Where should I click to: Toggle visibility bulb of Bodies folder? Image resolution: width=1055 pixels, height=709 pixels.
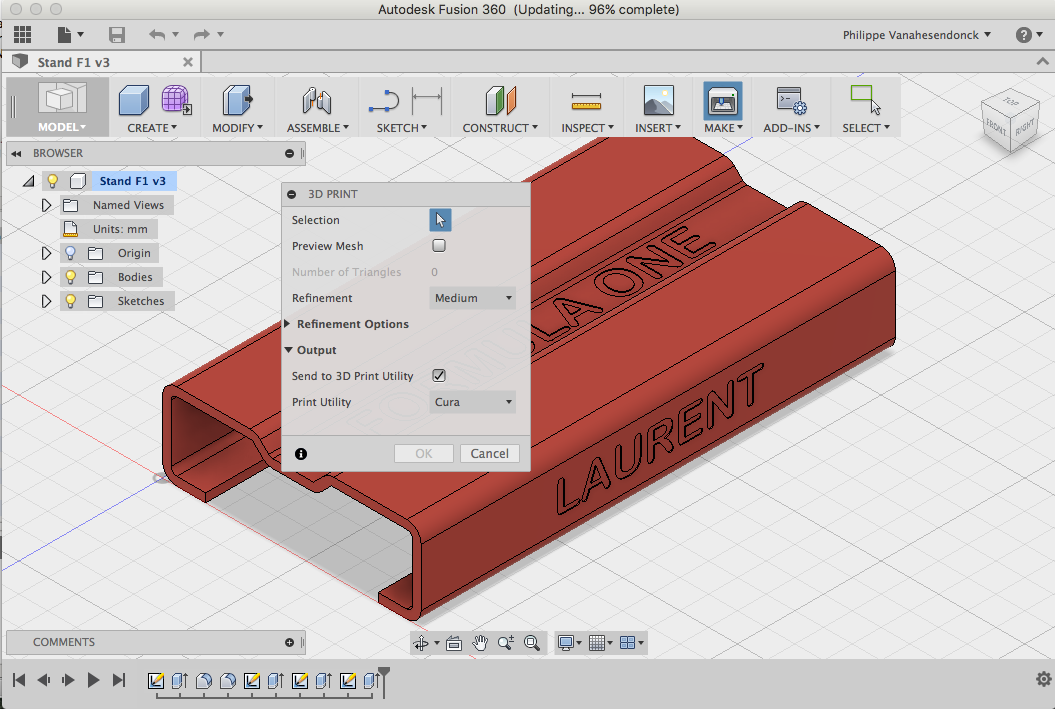(x=71, y=277)
